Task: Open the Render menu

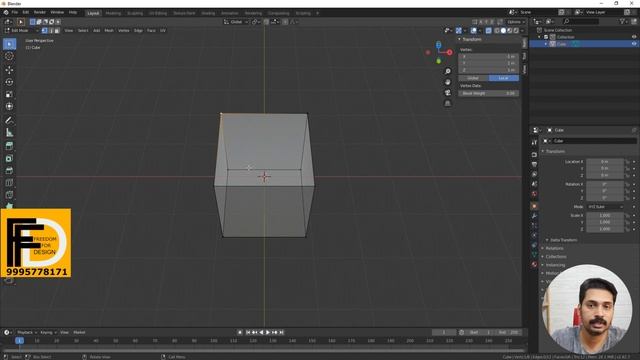Action: click(x=40, y=13)
